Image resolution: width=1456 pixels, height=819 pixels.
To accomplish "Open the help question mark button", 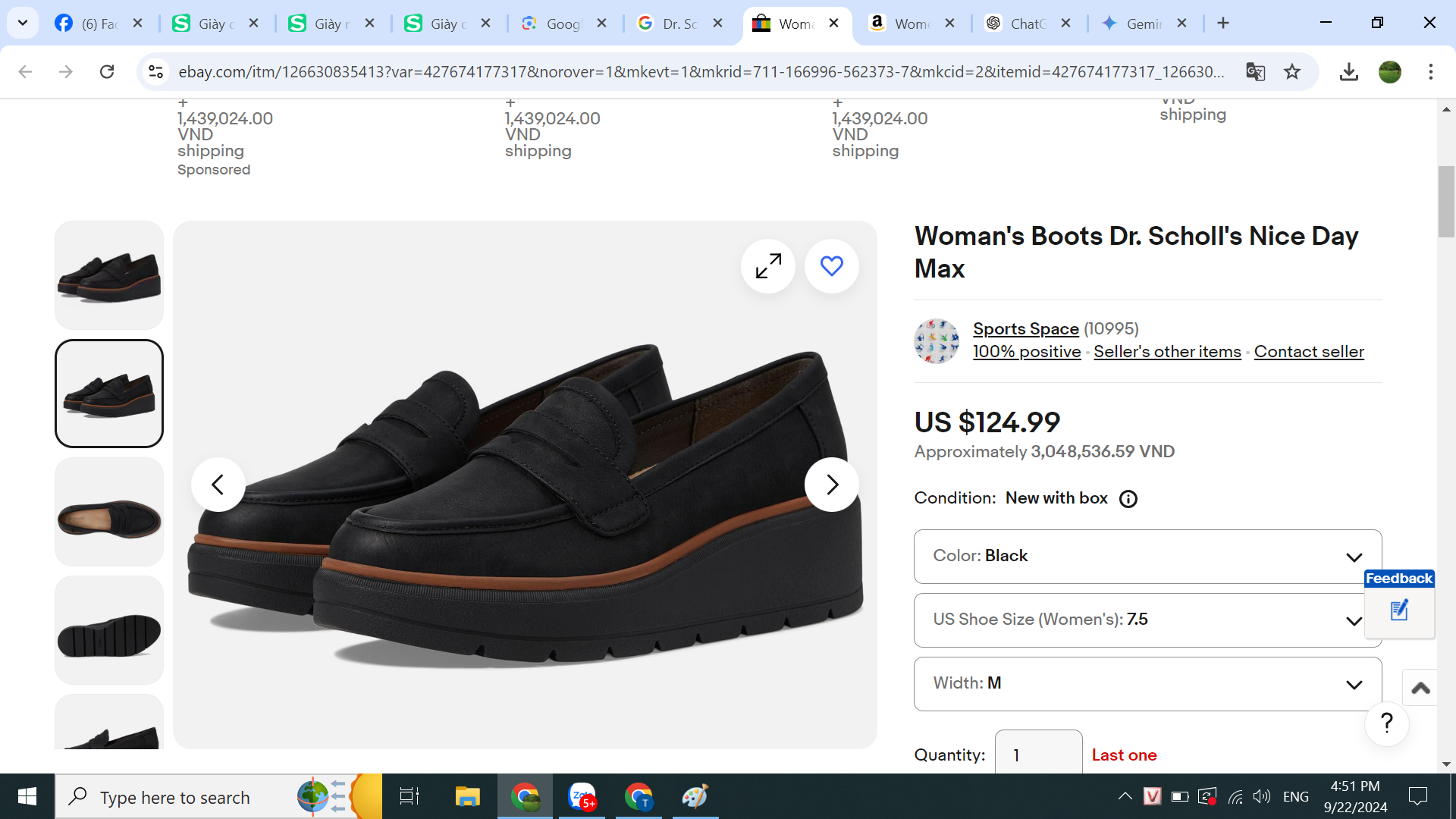I will (1386, 723).
